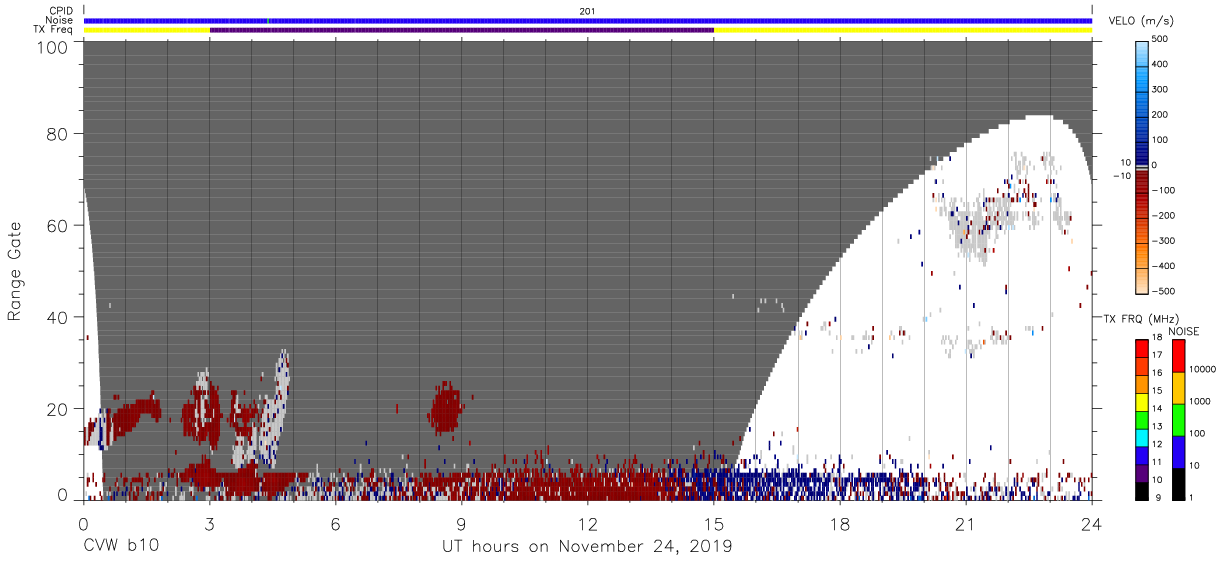This screenshot has width=1228, height=567.
Task: Click the '-500' tick on the VELO scale
Action: pyautogui.click(x=1163, y=291)
